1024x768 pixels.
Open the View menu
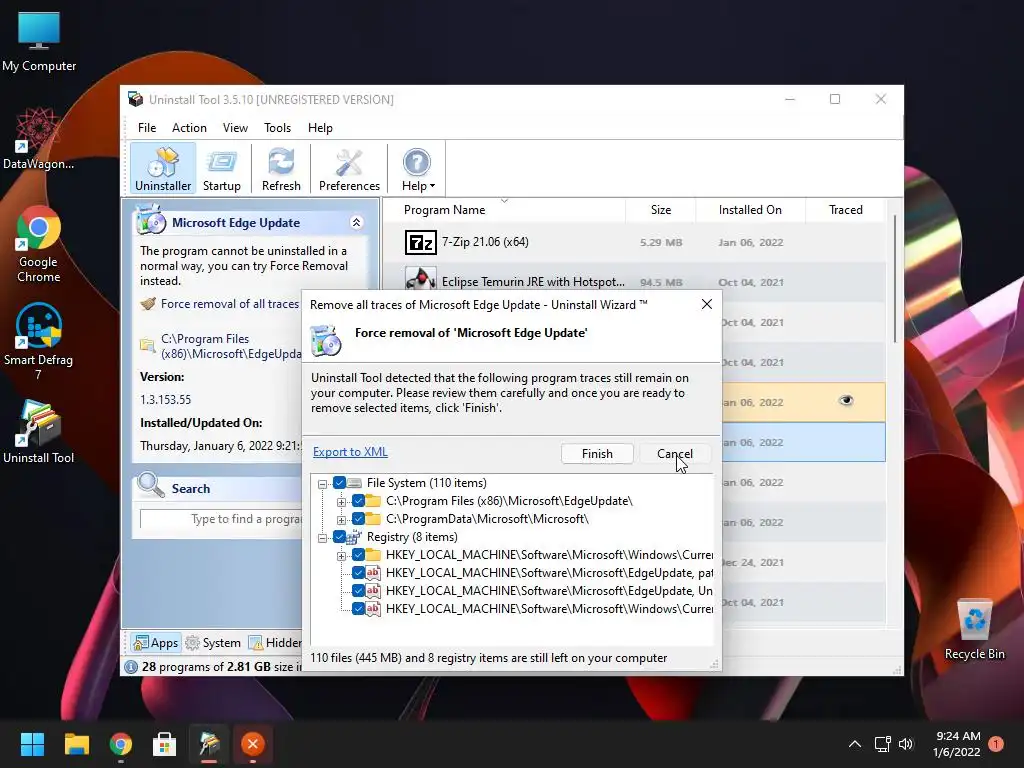pyautogui.click(x=235, y=128)
